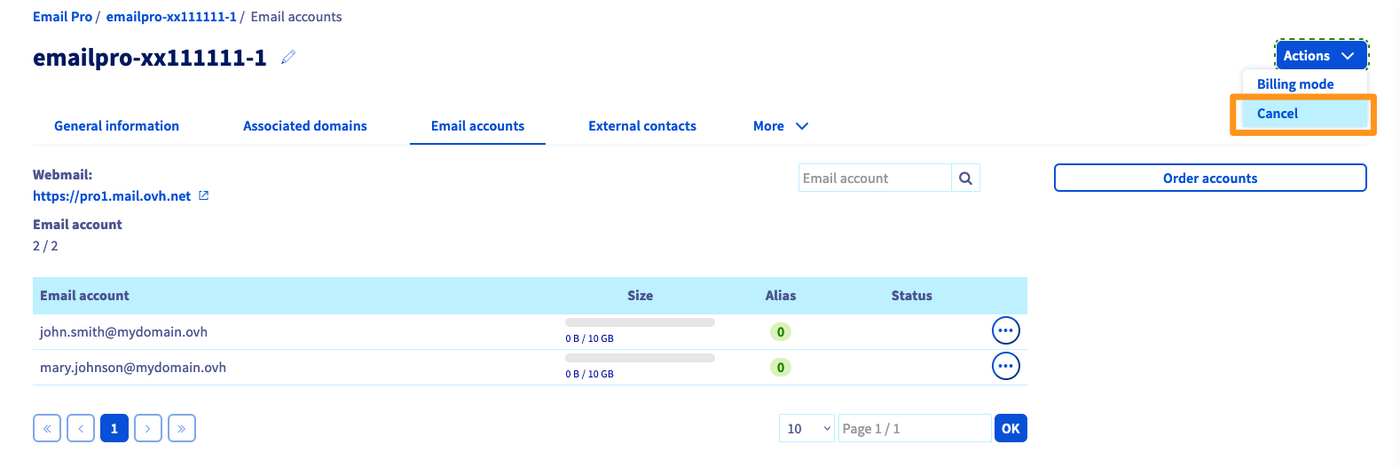The width and height of the screenshot is (1400, 468).
Task: Open the External contacts tab
Action: 642,126
